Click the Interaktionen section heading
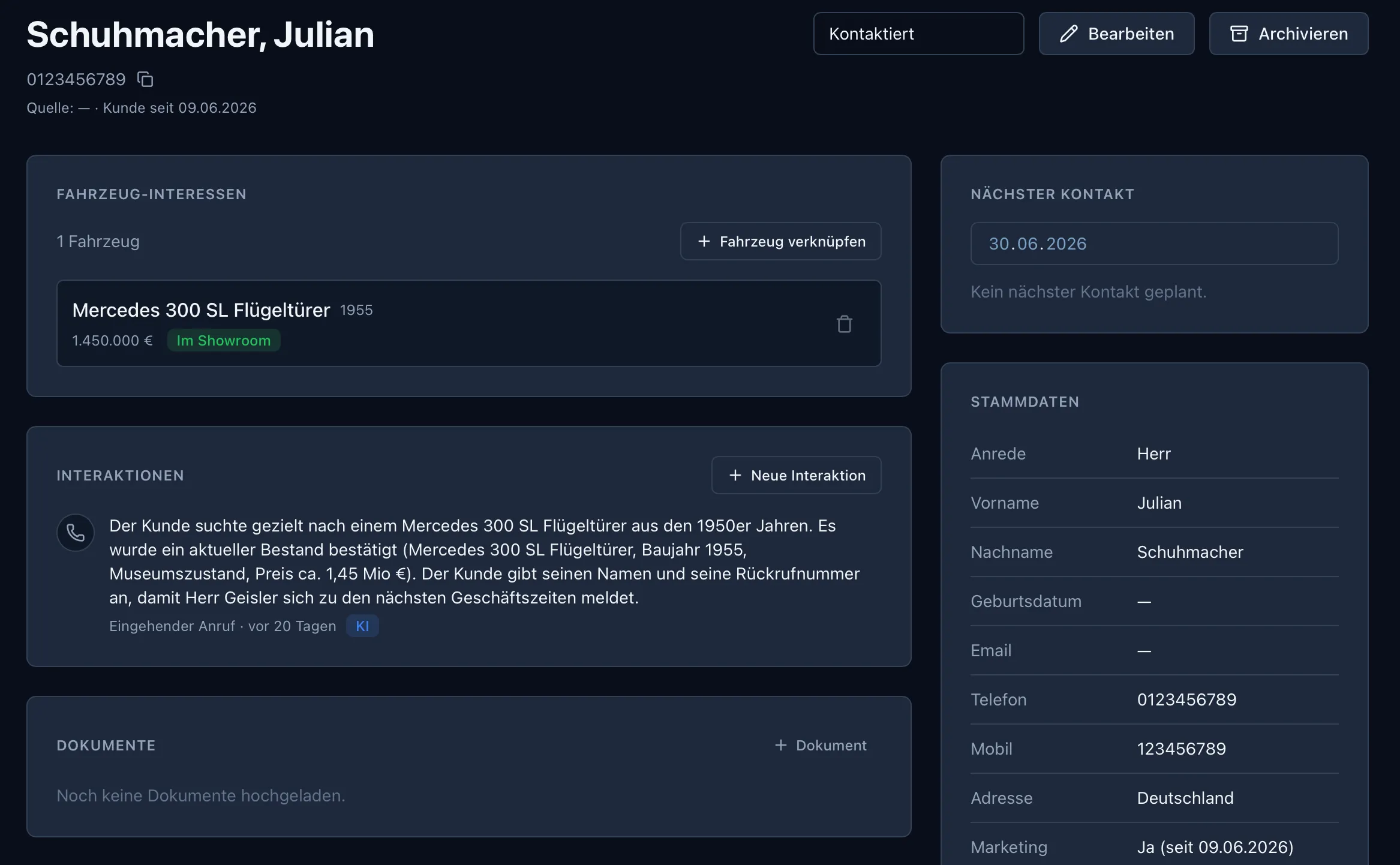The width and height of the screenshot is (1400, 865). coord(120,475)
